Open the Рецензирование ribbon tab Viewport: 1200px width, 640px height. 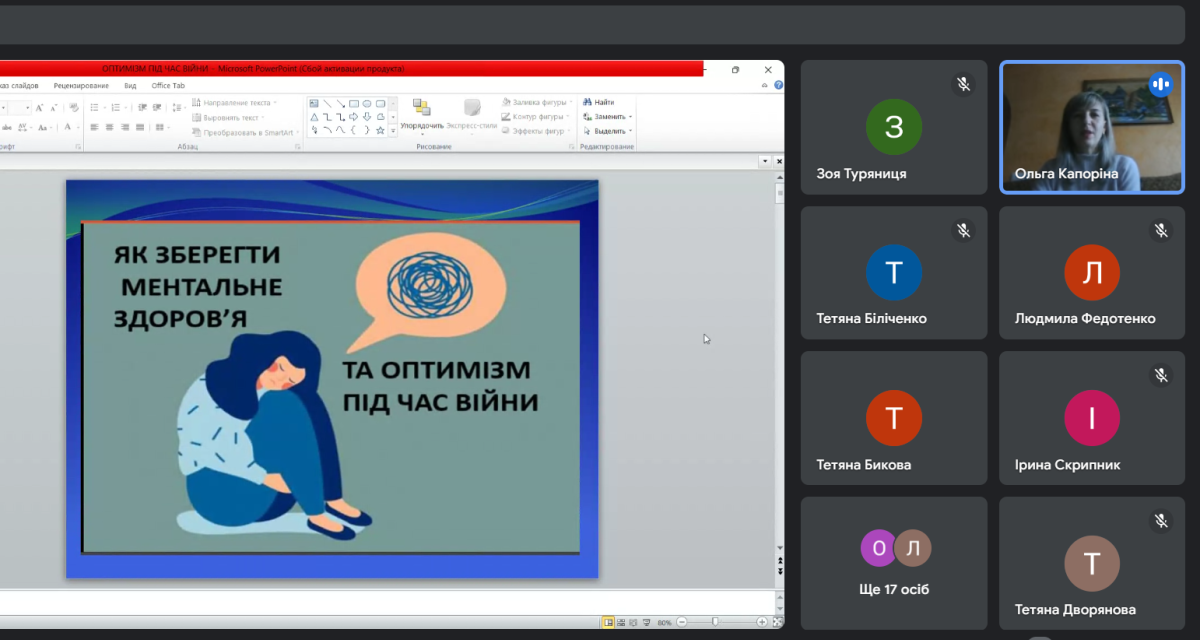pos(81,85)
